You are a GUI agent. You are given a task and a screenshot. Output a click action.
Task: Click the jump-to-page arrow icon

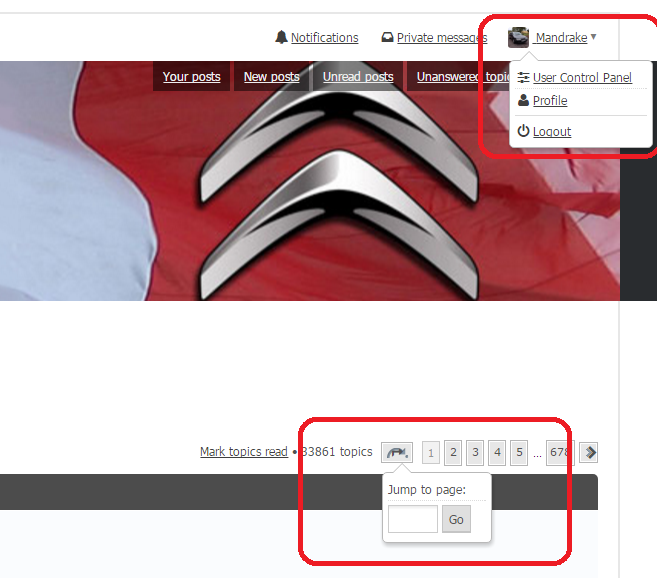(397, 452)
